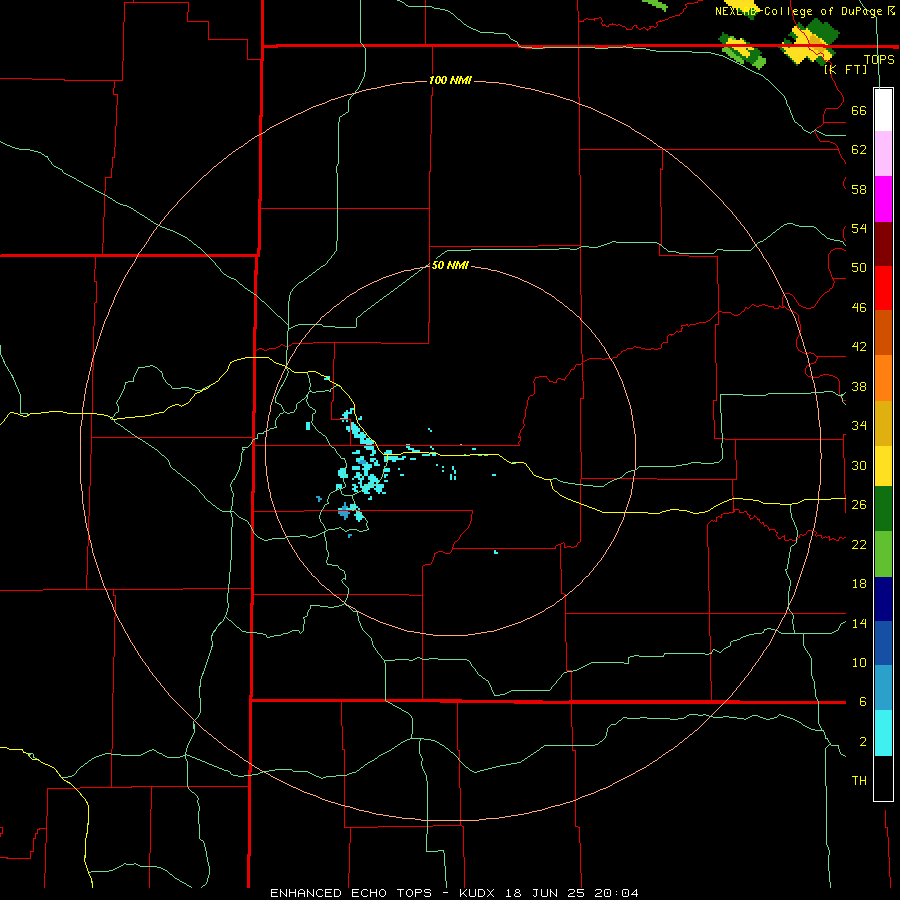
Task: Click the legend value "18"
Action: (x=859, y=584)
